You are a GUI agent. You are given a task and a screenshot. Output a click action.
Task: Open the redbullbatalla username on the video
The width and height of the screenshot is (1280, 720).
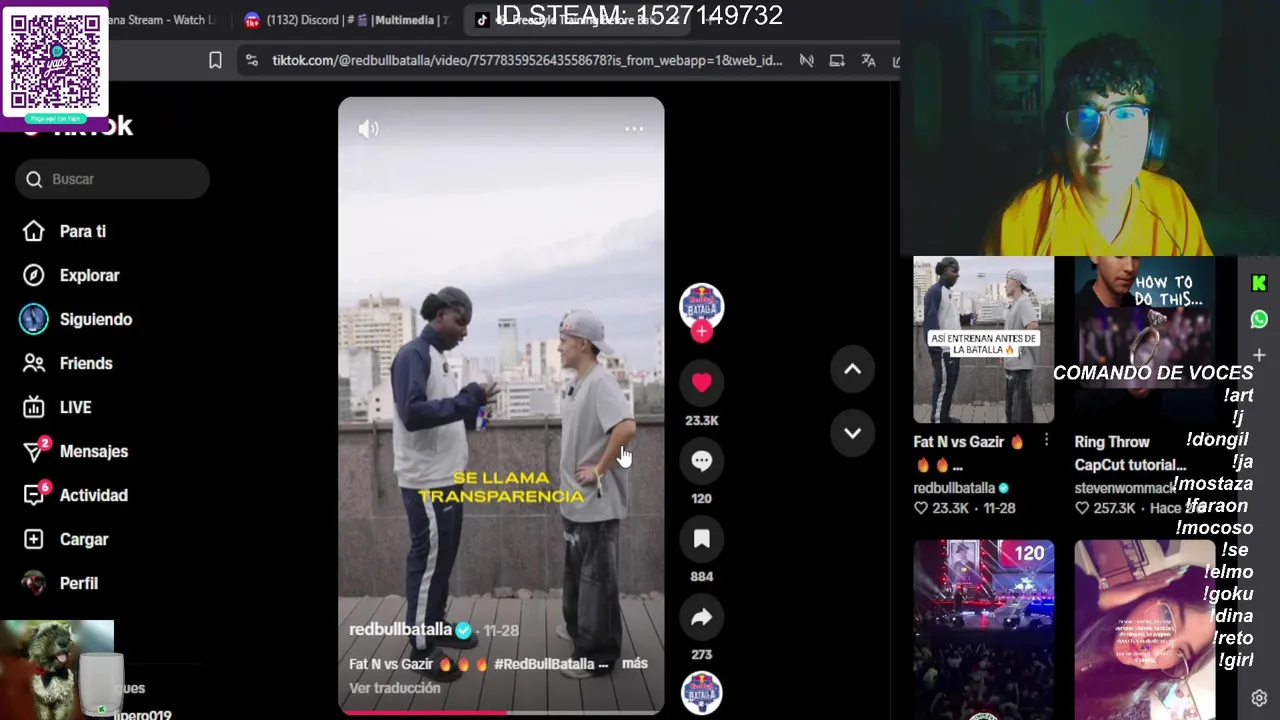[x=400, y=630]
